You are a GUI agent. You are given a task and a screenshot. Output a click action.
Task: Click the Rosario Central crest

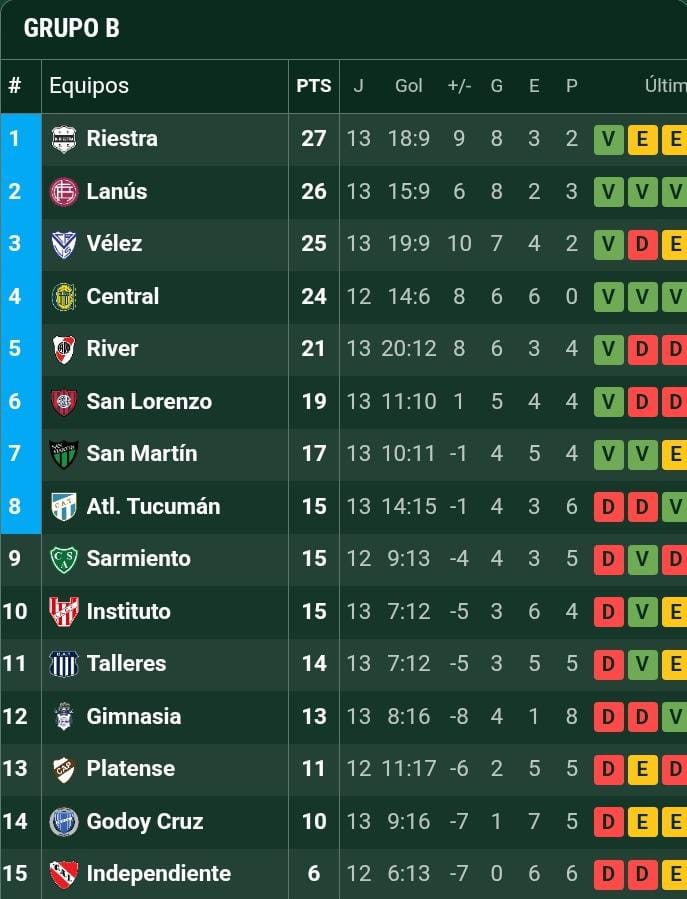point(64,297)
